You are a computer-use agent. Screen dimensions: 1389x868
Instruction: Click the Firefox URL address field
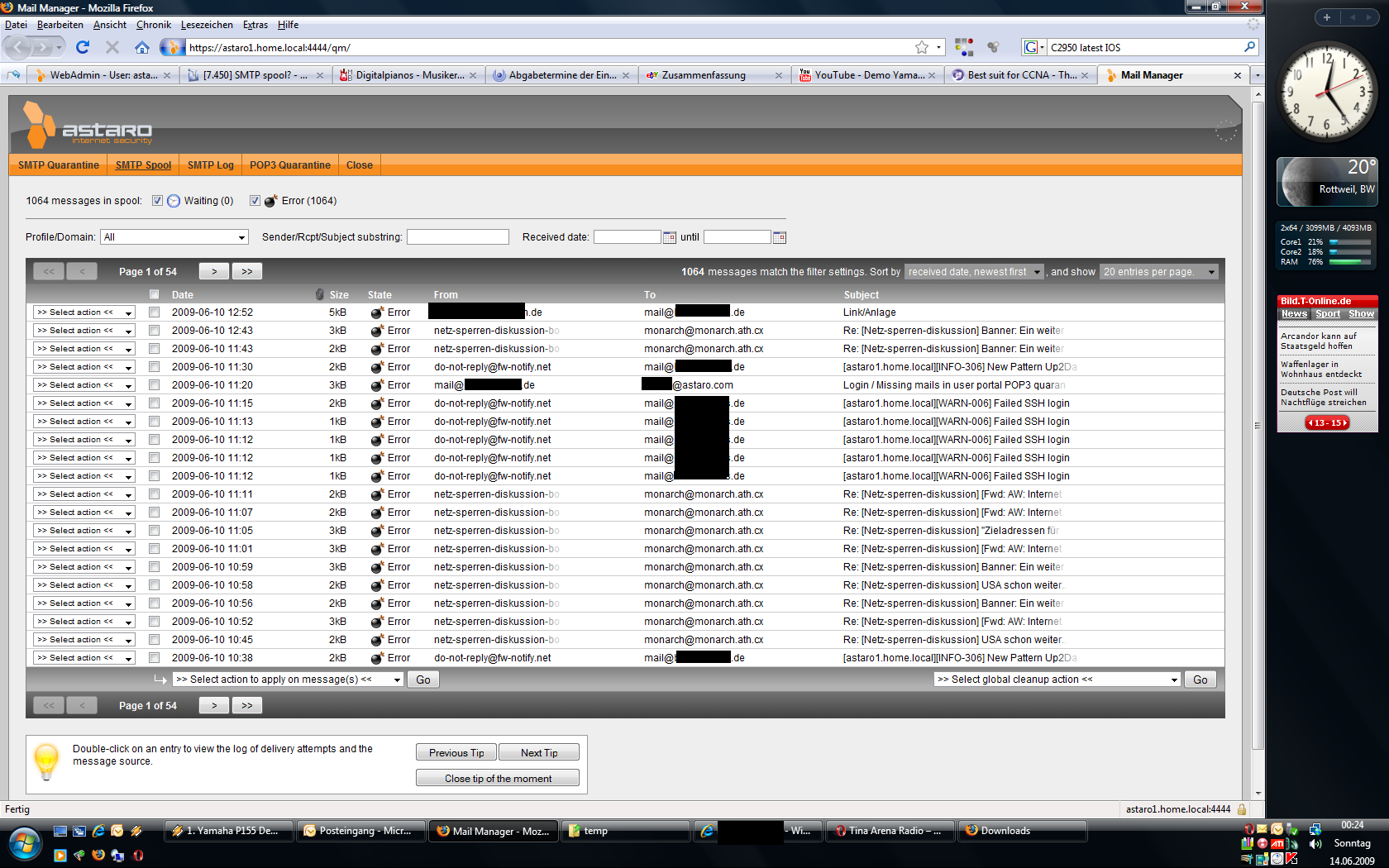(x=550, y=47)
